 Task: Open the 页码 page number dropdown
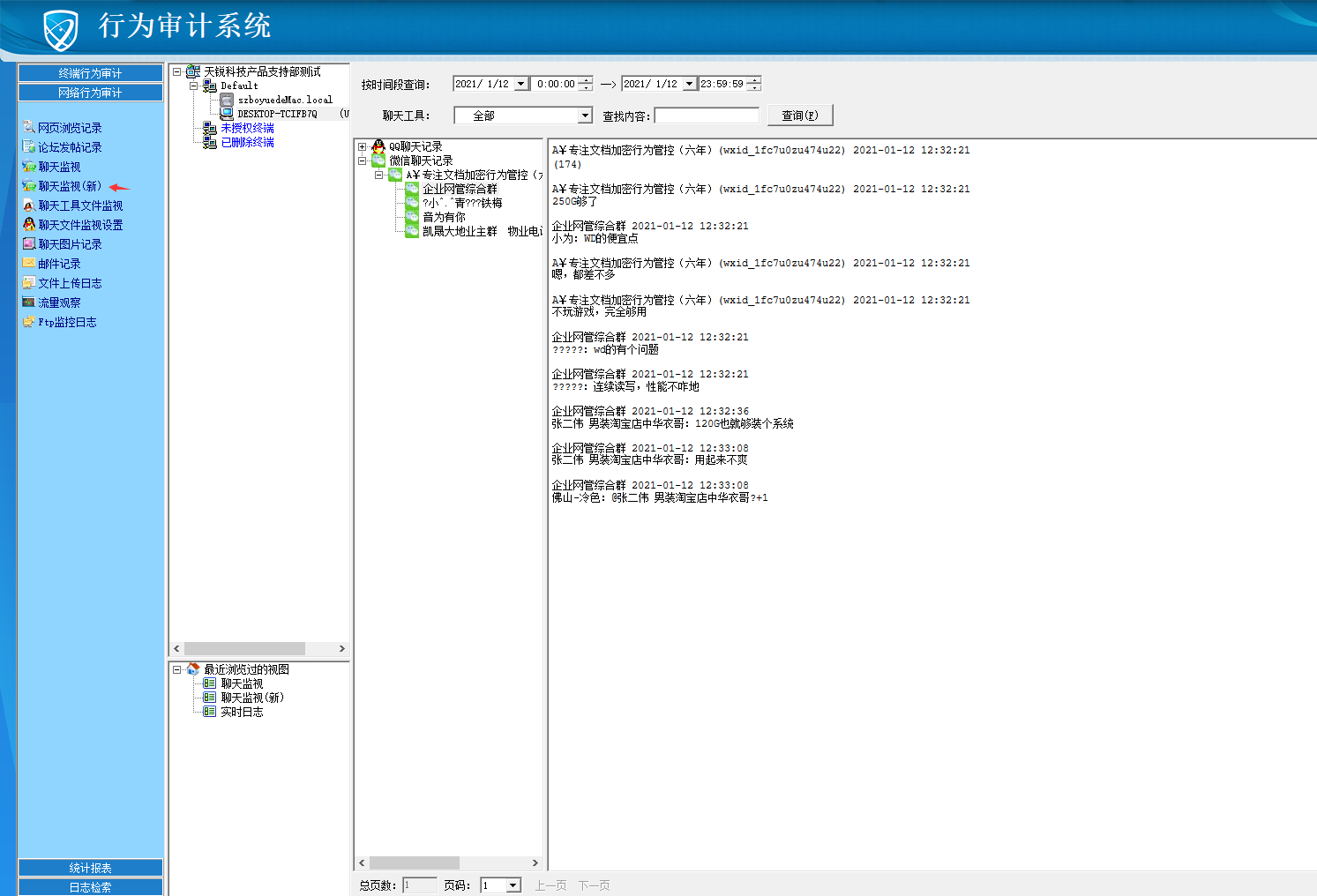tap(513, 885)
